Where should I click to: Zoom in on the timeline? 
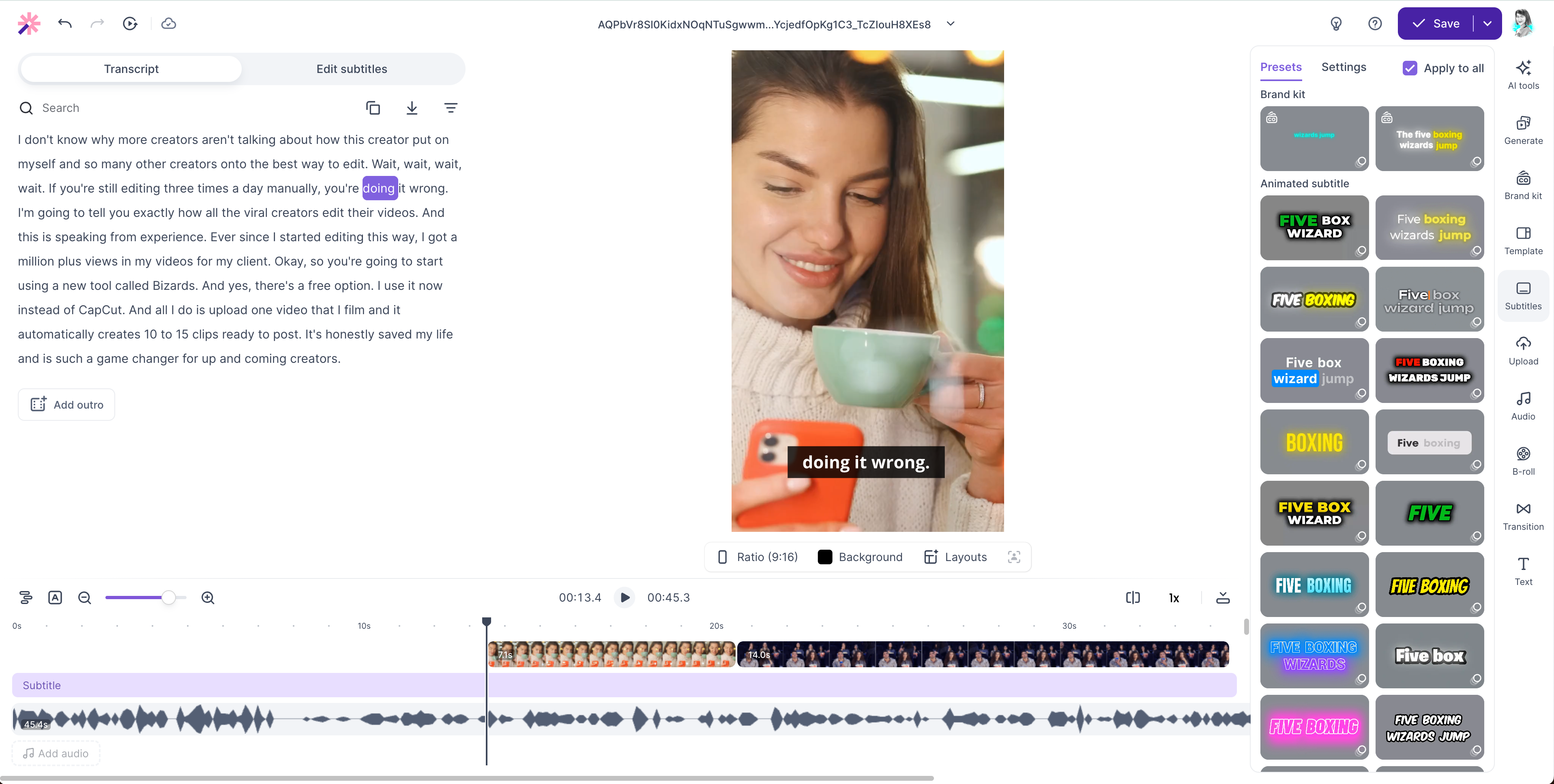[x=208, y=598]
